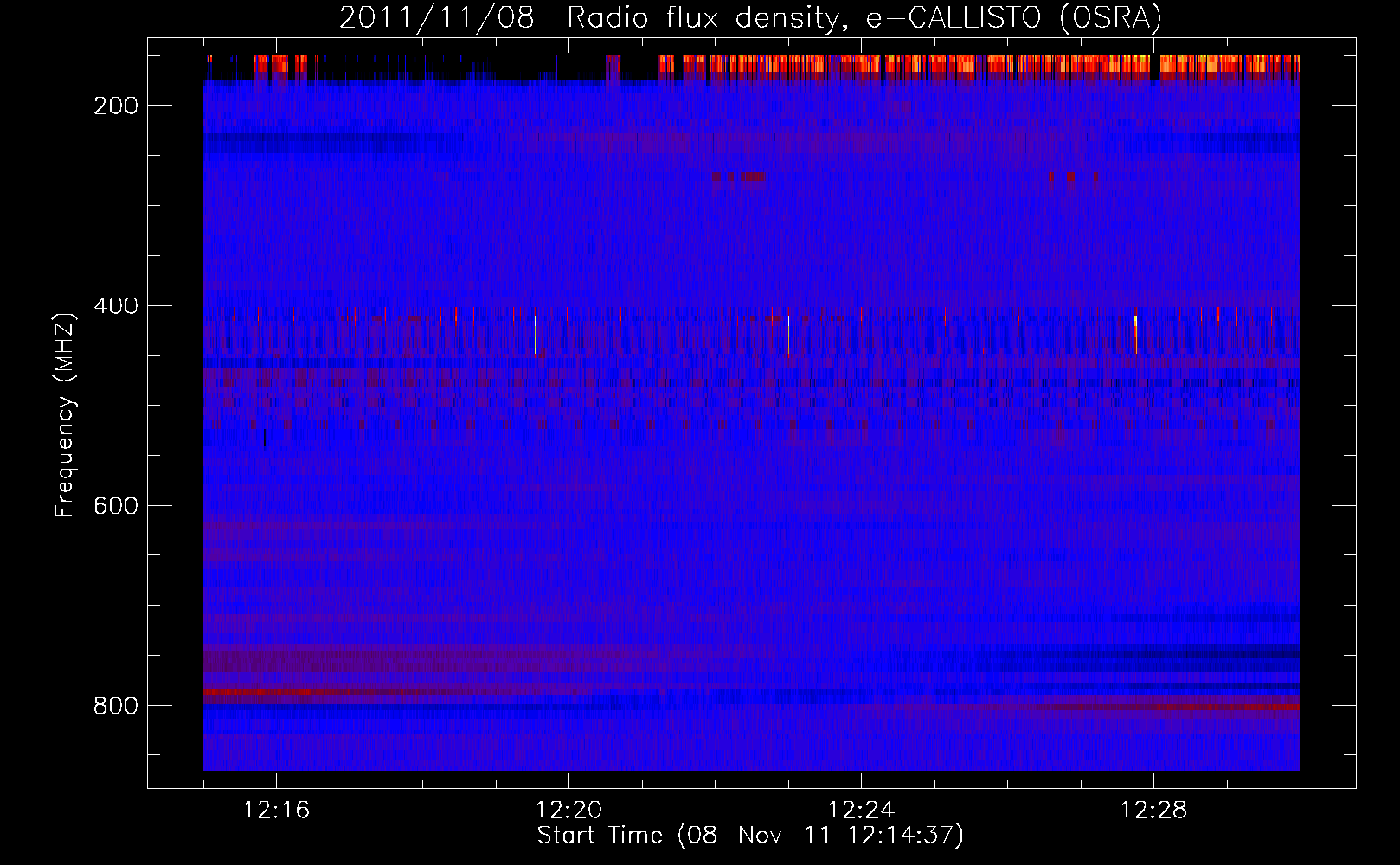Click the 800 frequency tick label
The height and width of the screenshot is (865, 1400).
click(116, 706)
